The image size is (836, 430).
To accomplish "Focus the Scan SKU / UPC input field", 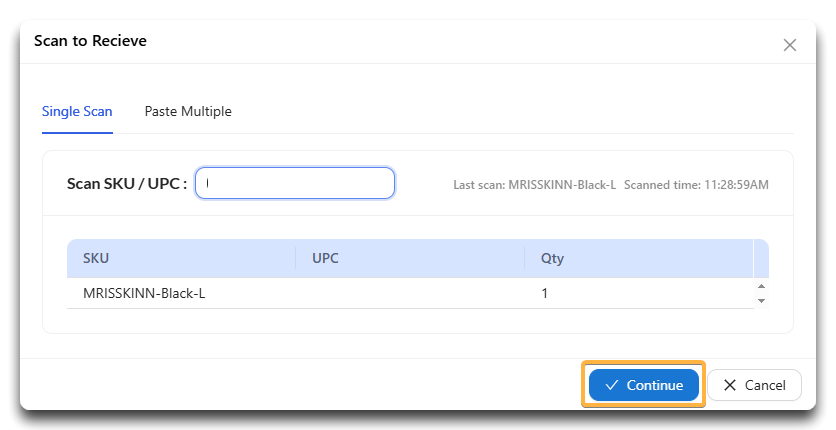I will 295,183.
